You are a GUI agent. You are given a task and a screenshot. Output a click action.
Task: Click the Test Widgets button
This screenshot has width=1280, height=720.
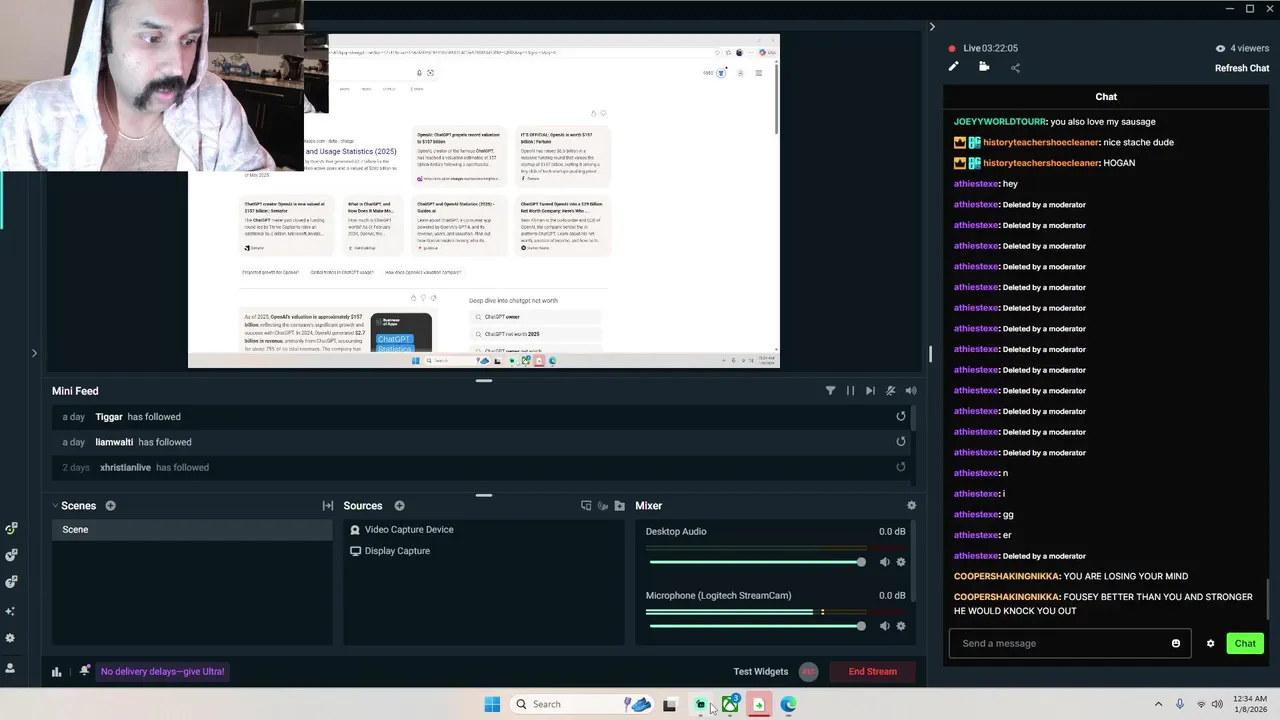[x=761, y=671]
